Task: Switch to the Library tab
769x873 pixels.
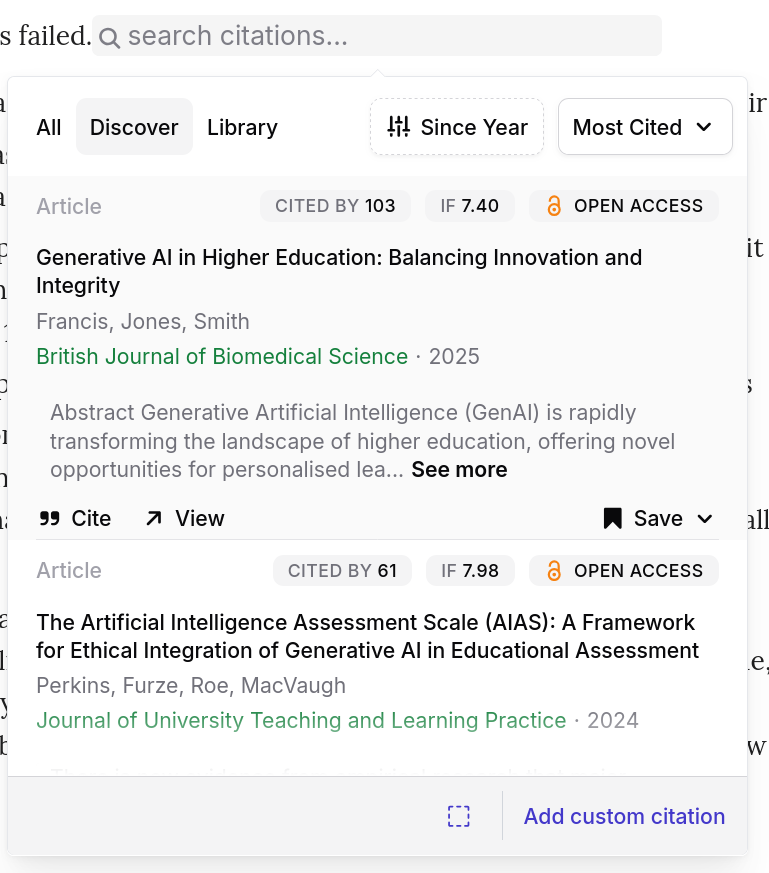Action: [x=242, y=127]
